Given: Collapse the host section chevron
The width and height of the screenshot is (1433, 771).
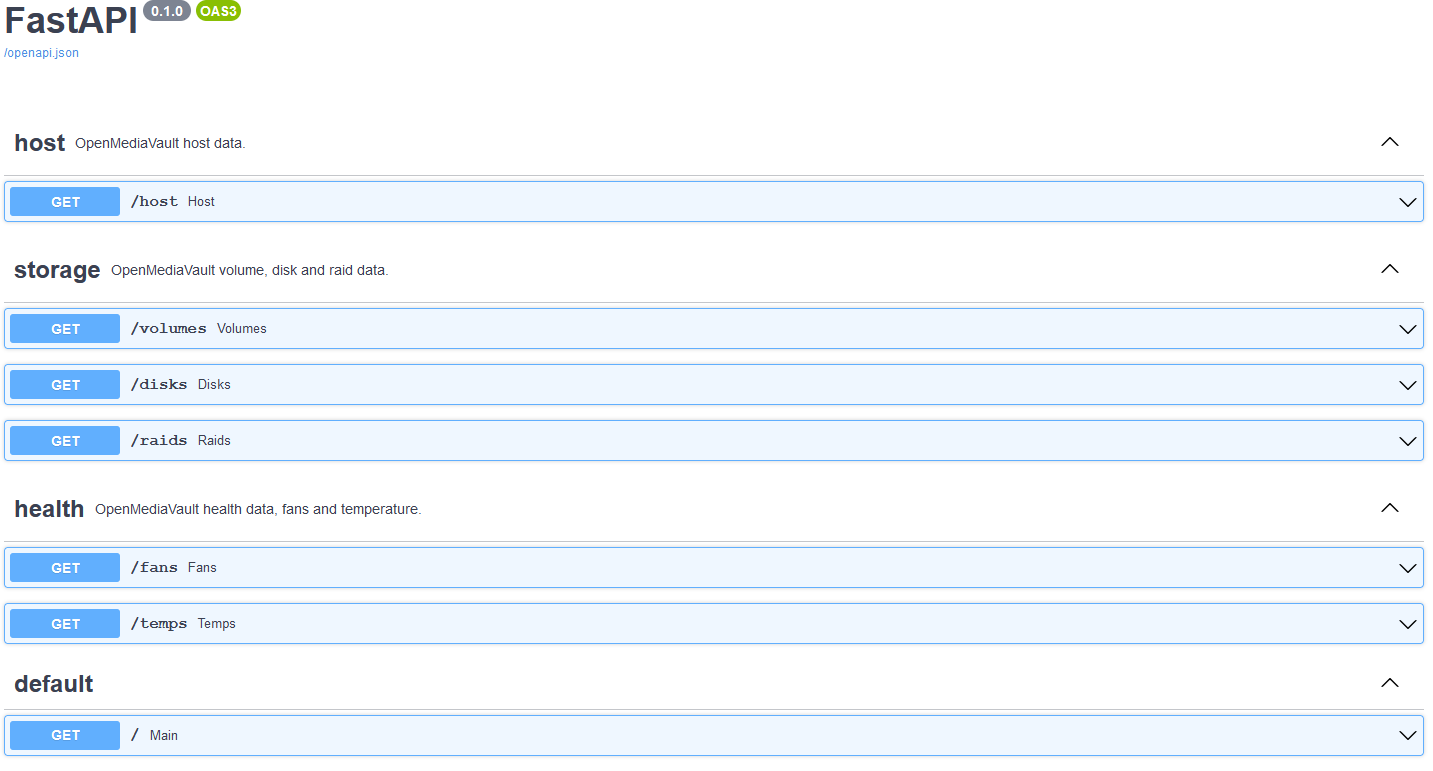Looking at the screenshot, I should [x=1389, y=142].
